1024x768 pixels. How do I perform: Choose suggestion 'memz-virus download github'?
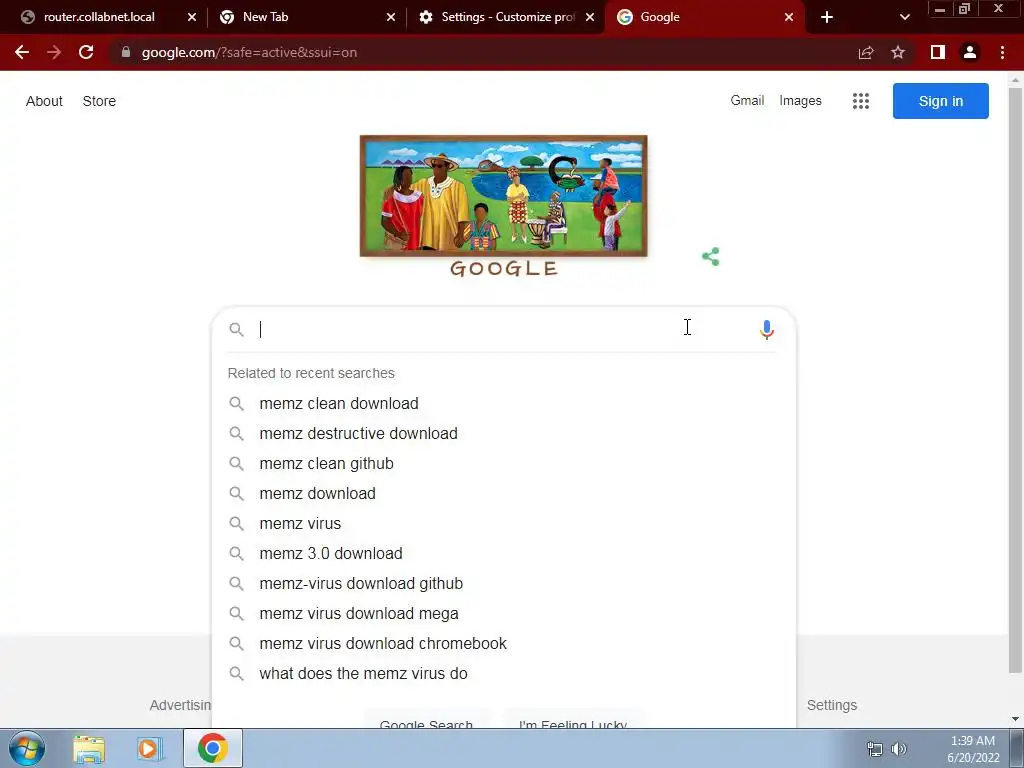(x=504, y=584)
